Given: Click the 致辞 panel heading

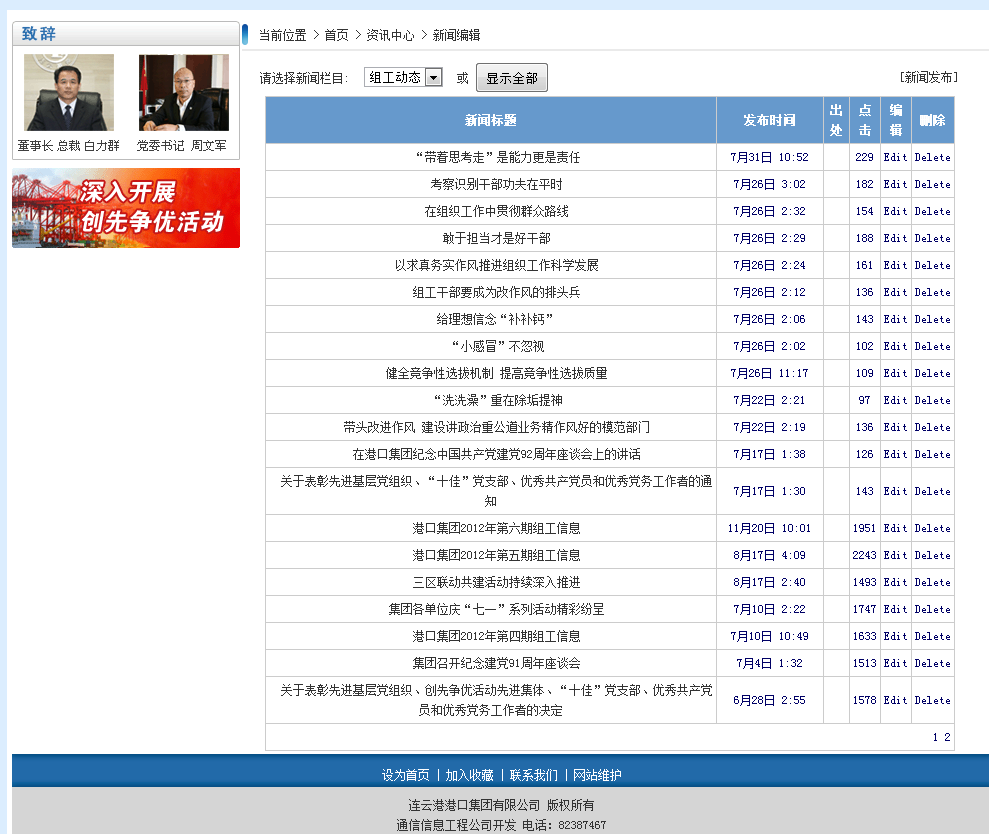Looking at the screenshot, I should coord(39,33).
